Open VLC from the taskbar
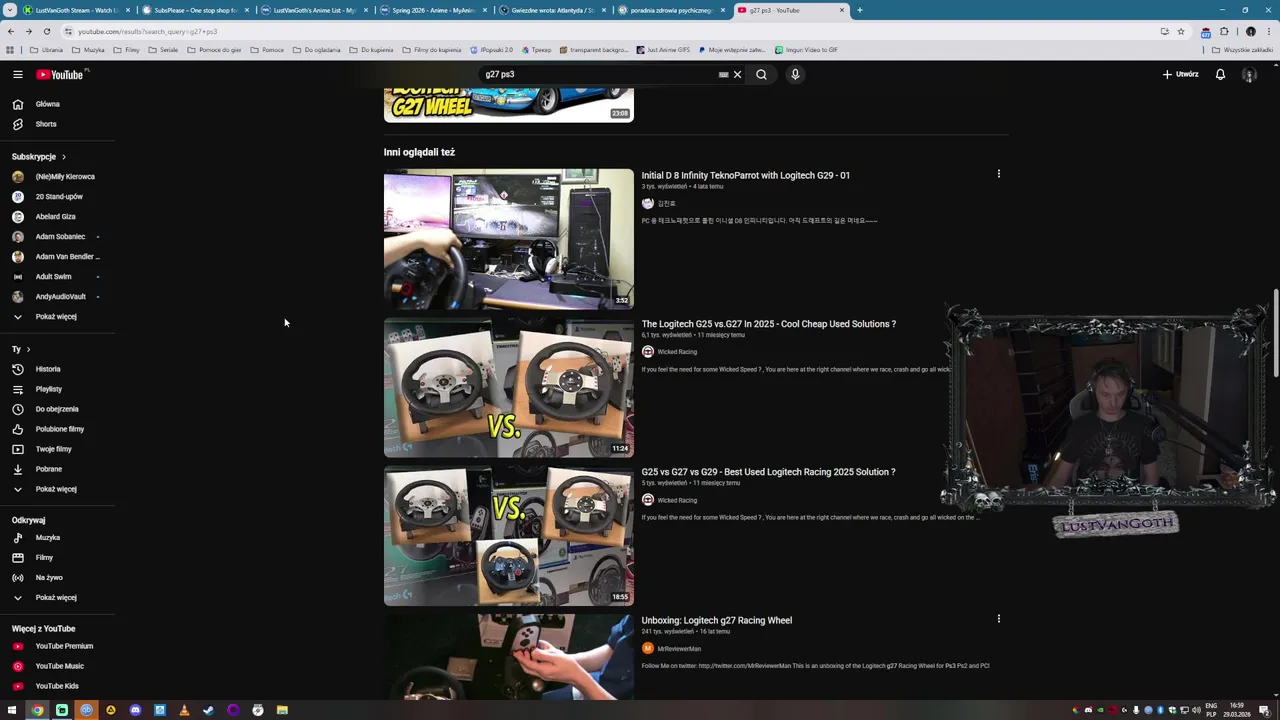 (x=184, y=710)
